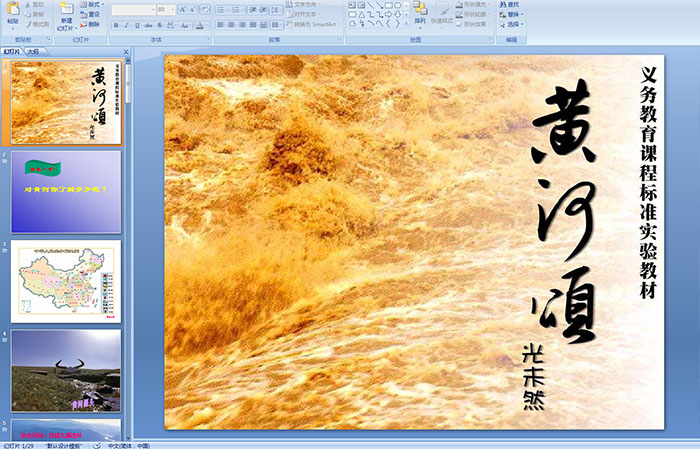
Task: Click Select (选择) button
Action: 512,24
